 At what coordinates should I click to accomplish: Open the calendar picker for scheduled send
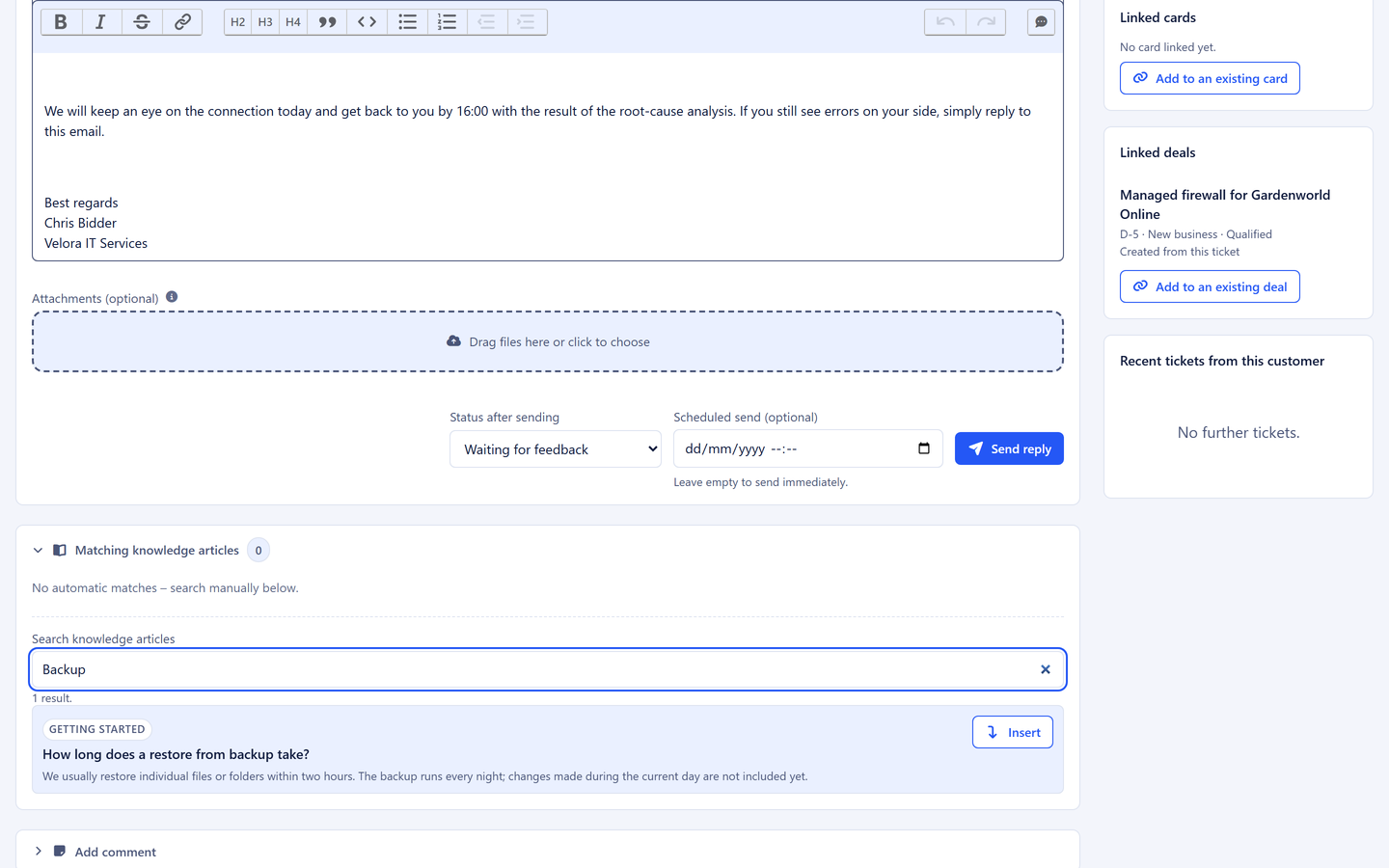(924, 448)
